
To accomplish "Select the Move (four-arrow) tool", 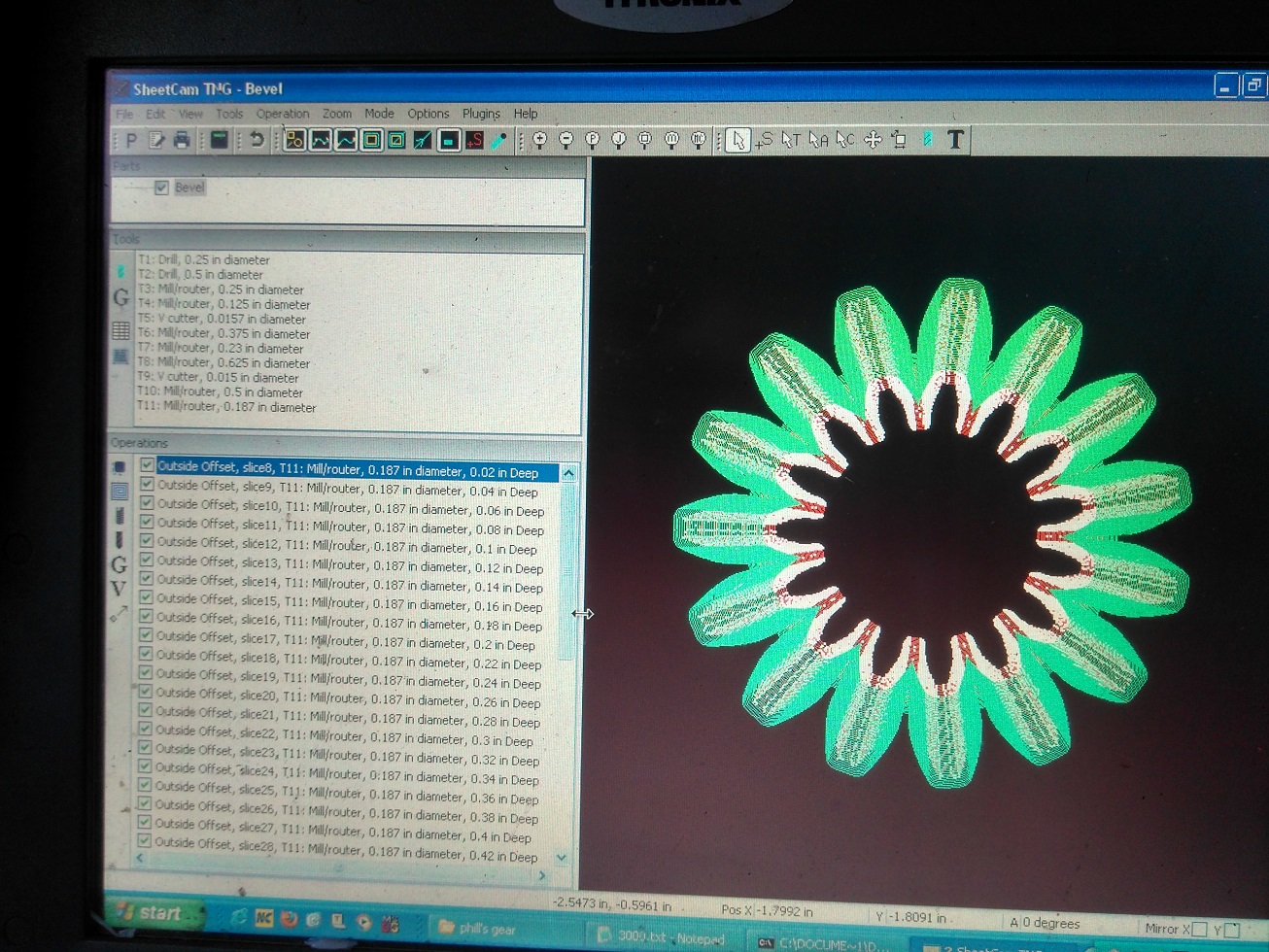I will click(873, 140).
